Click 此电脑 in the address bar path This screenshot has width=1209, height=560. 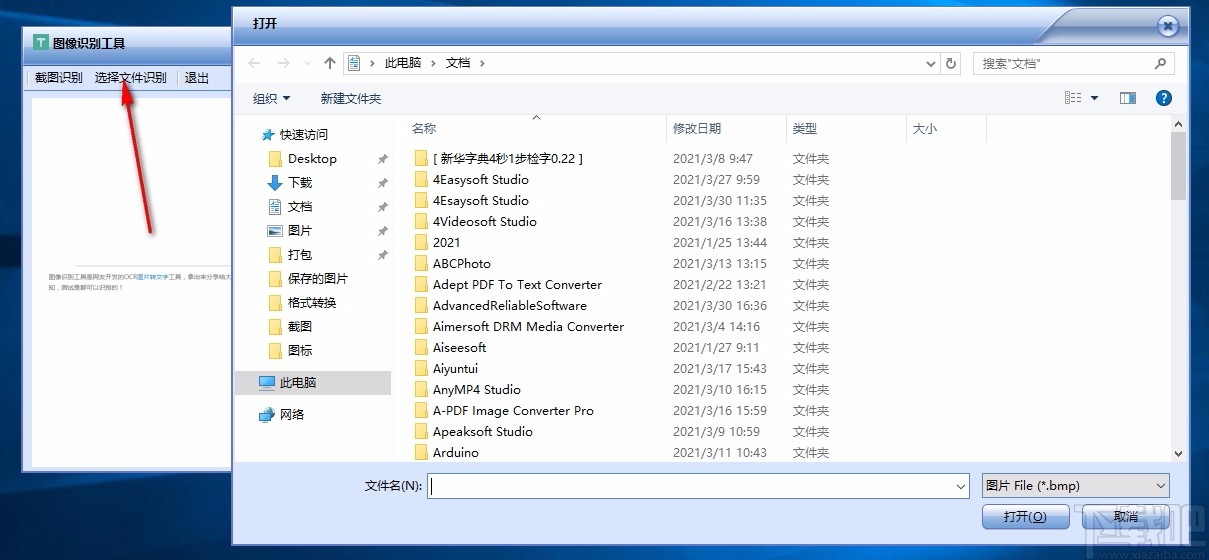(x=404, y=63)
